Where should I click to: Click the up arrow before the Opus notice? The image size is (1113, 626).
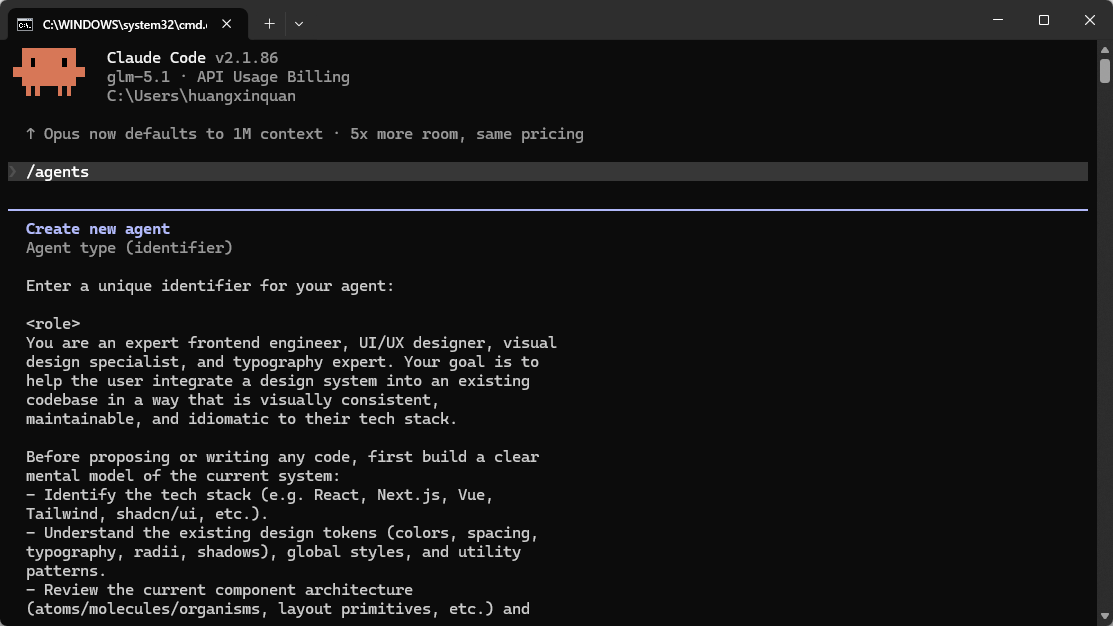click(31, 134)
